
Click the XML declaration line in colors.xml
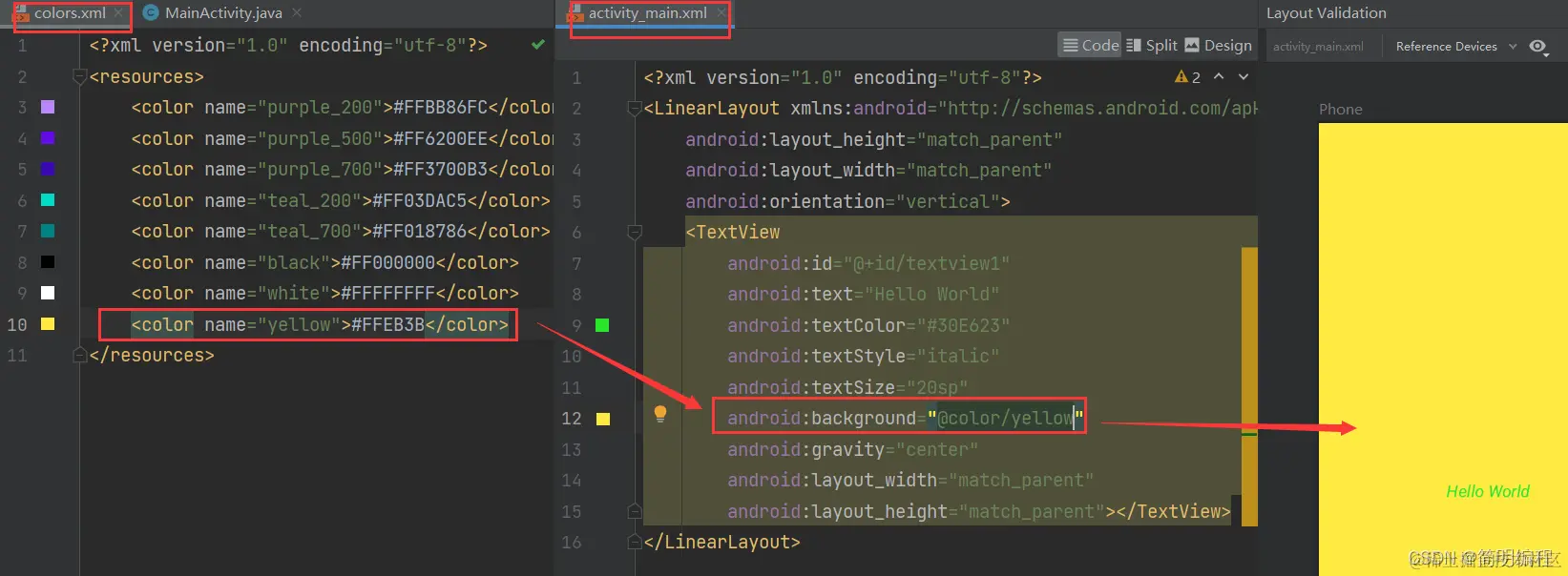[x=288, y=45]
